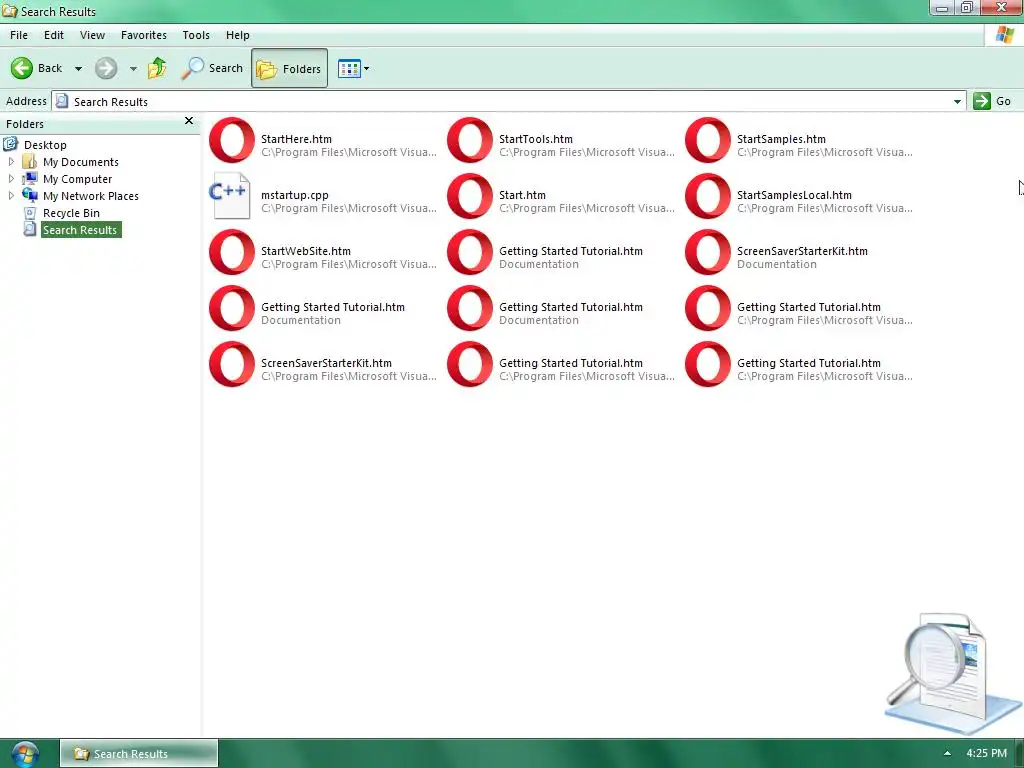
Task: Click the Search Results title bar icon
Action: 10,11
